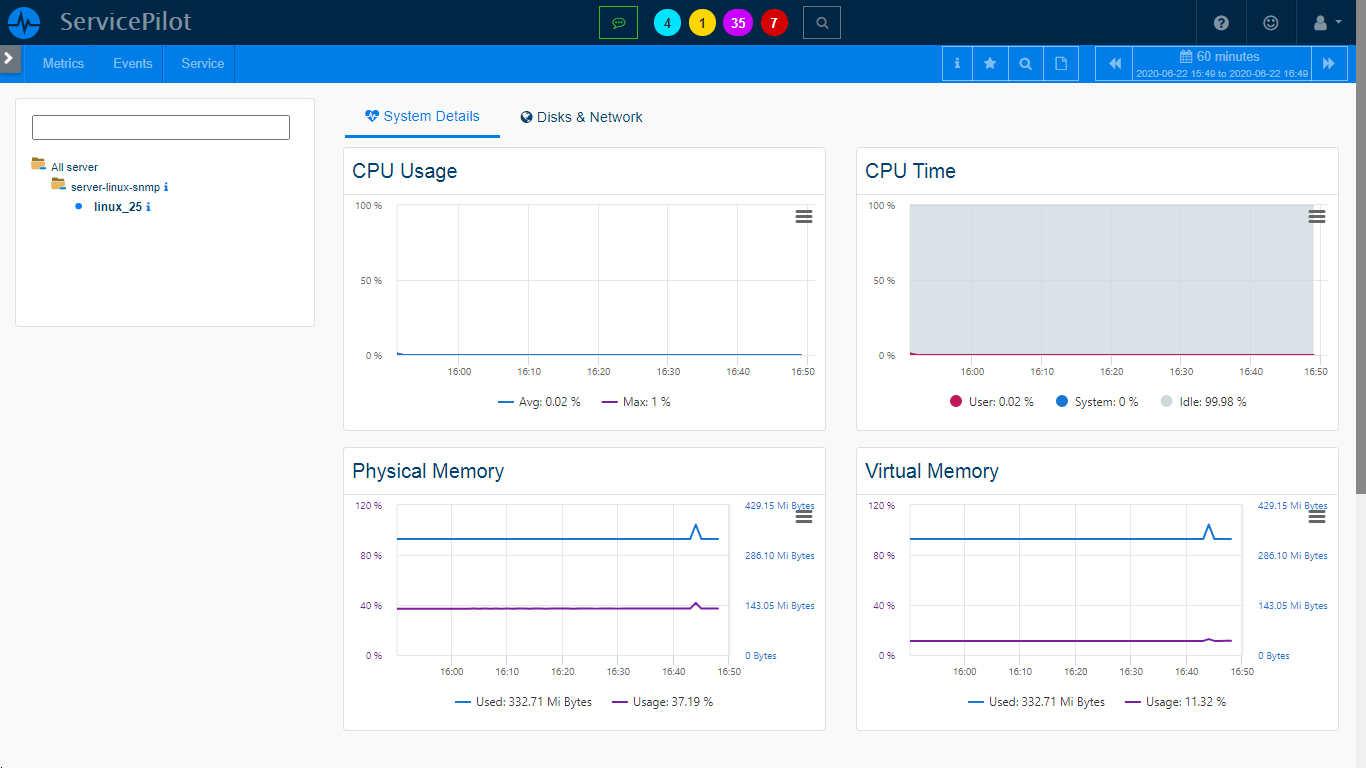This screenshot has height=768, width=1366.
Task: Open the help question mark icon
Action: pyautogui.click(x=1221, y=22)
